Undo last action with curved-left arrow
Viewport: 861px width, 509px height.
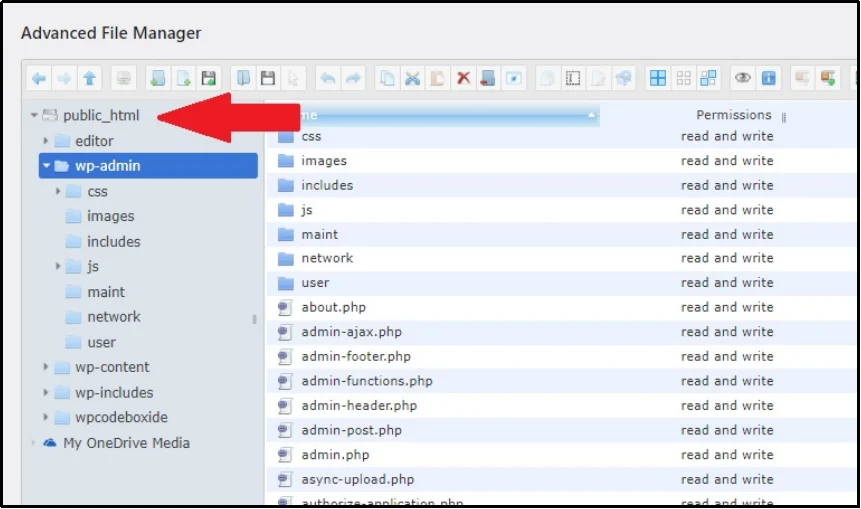(328, 79)
